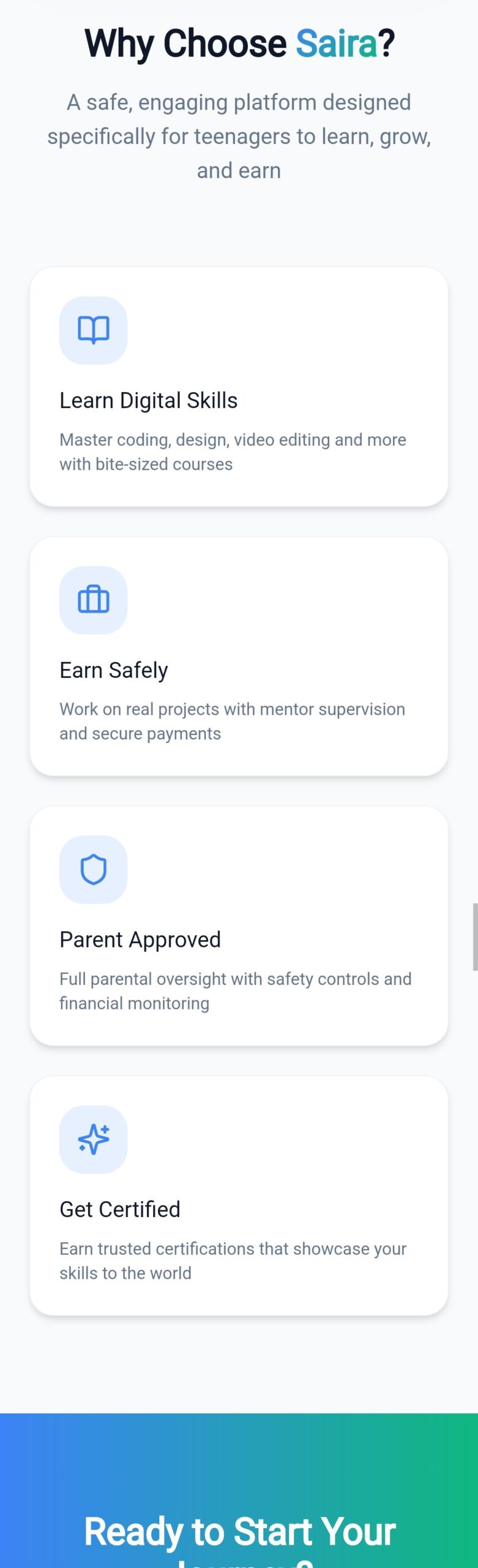Image resolution: width=478 pixels, height=1568 pixels.
Task: Click the trusted certifications description text
Action: 233,1261
